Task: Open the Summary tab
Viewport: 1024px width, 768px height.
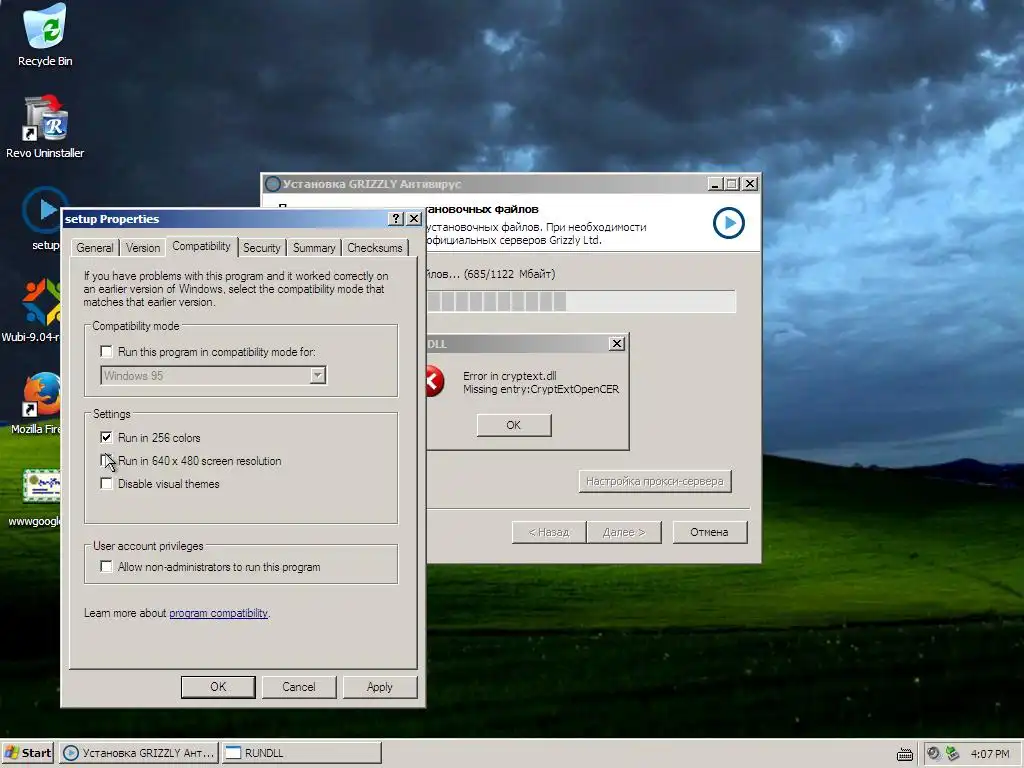Action: [x=313, y=248]
